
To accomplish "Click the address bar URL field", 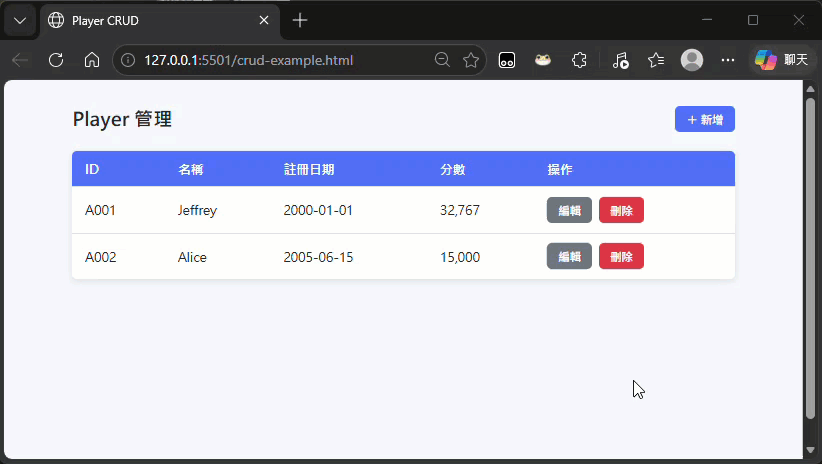I will coord(280,60).
